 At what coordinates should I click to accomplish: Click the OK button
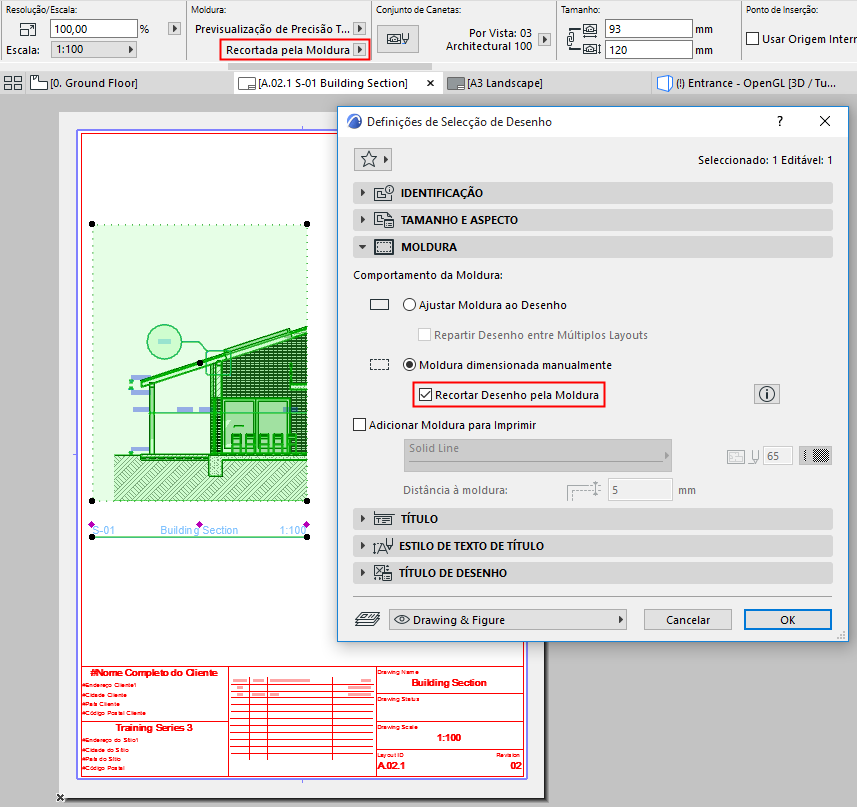[788, 620]
